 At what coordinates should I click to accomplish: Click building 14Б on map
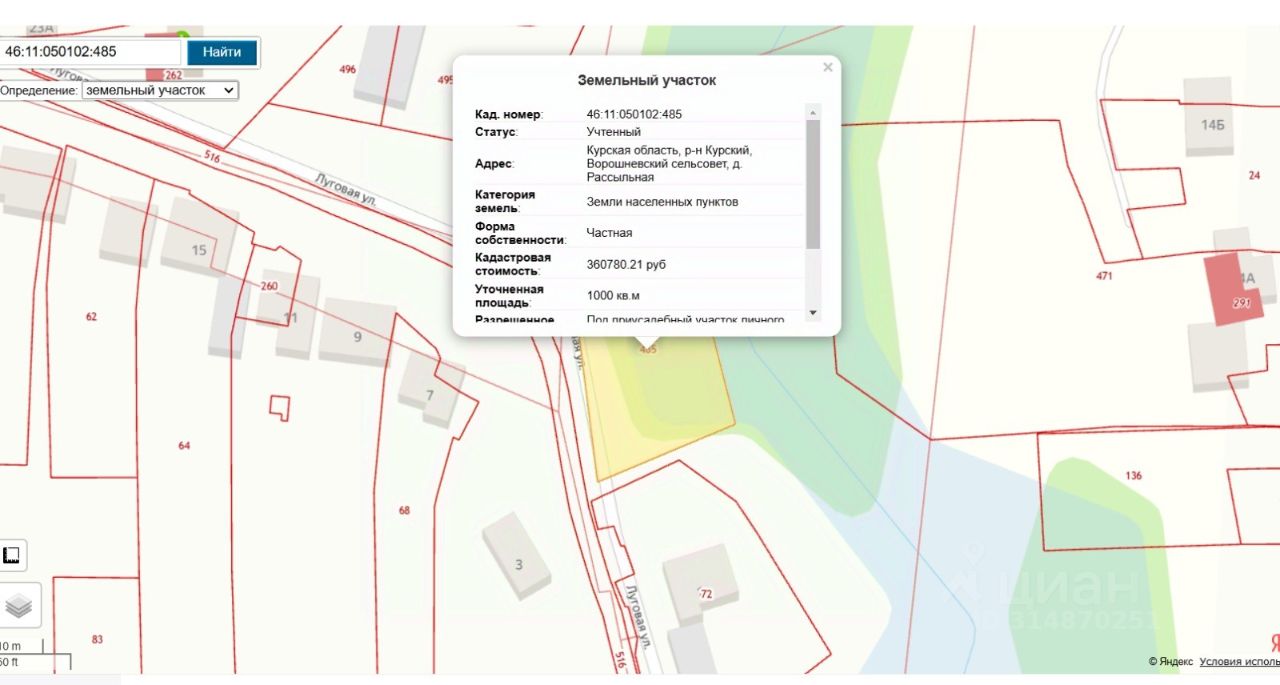tap(1212, 125)
